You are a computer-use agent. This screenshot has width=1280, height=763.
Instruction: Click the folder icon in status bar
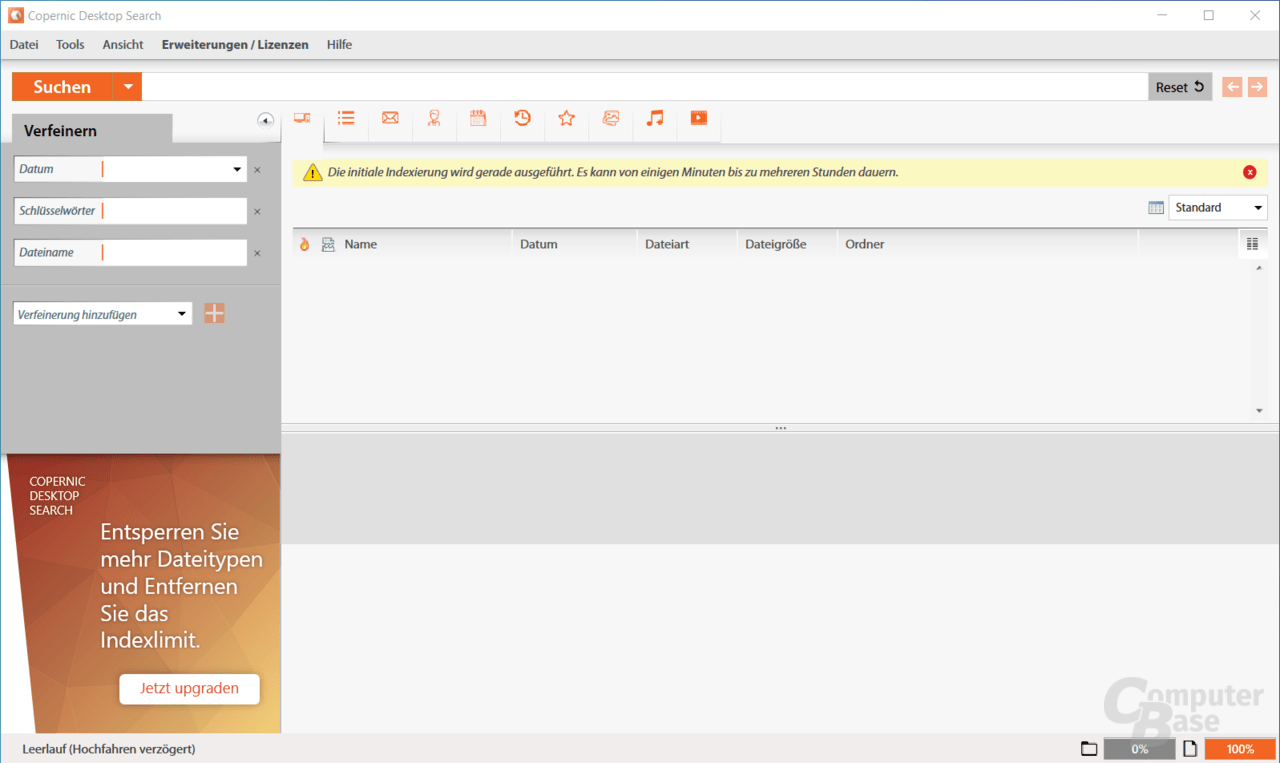coord(1089,749)
